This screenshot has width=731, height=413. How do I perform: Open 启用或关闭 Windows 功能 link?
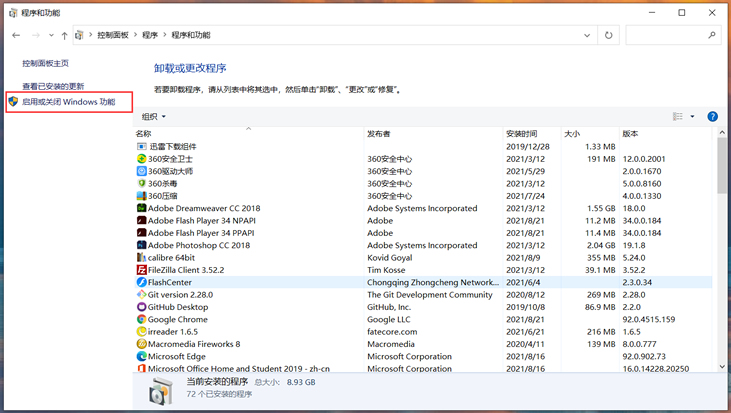click(x=69, y=102)
